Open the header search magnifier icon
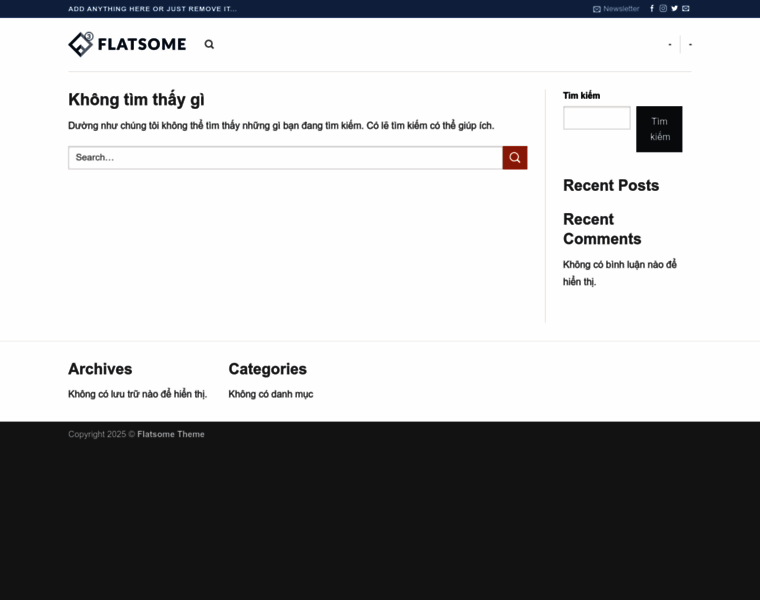 point(209,44)
